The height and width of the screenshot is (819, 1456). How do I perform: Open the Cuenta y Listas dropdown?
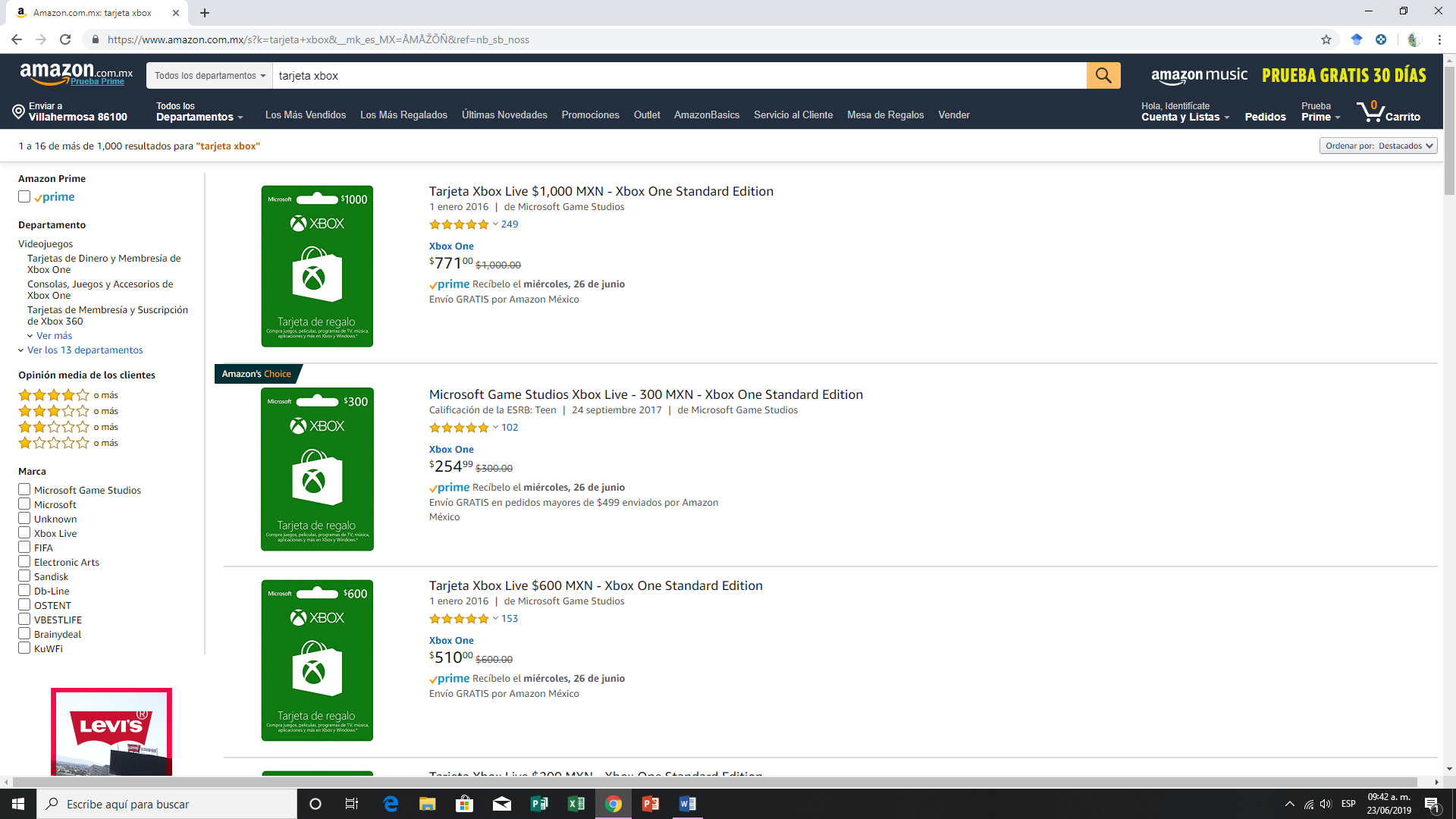pyautogui.click(x=1185, y=111)
